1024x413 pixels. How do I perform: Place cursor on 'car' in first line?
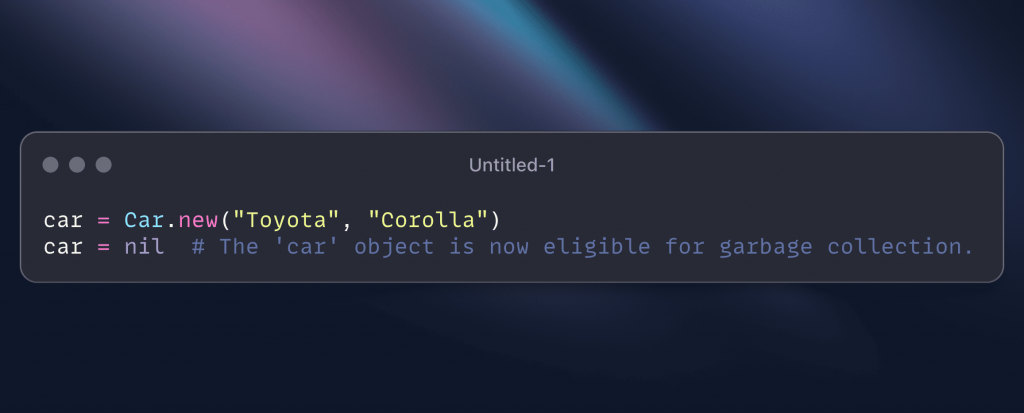tap(63, 220)
